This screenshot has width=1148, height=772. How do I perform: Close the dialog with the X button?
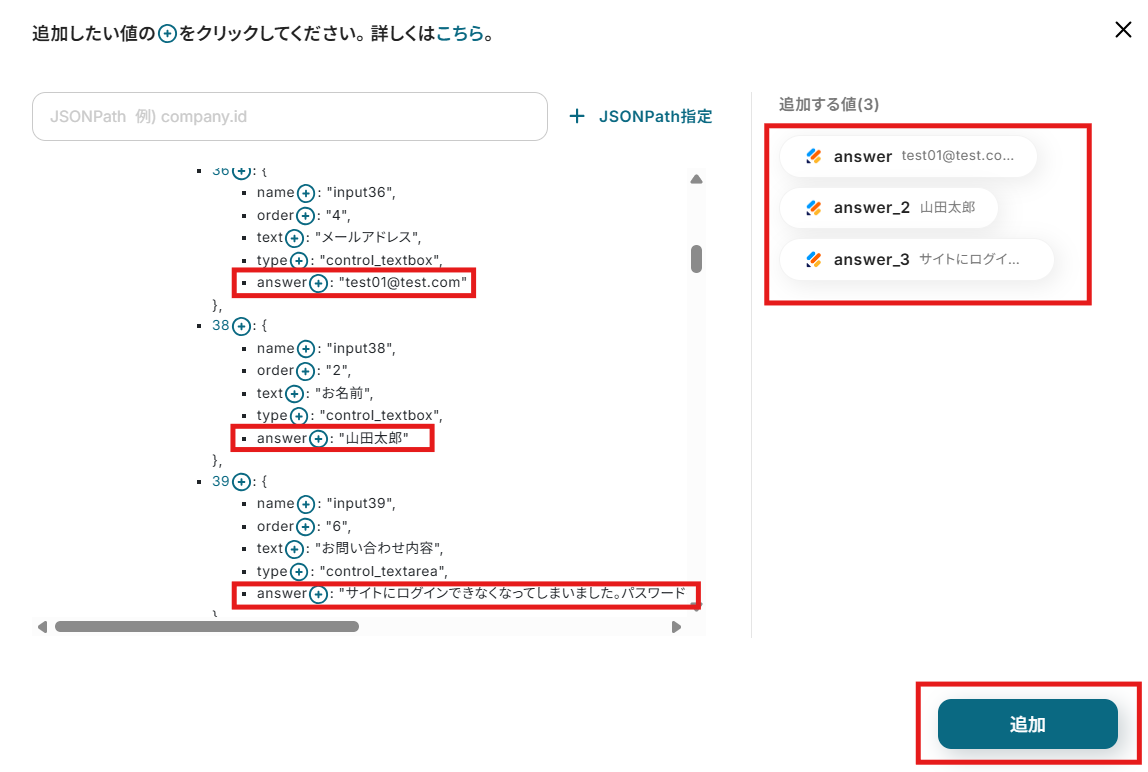1123,29
